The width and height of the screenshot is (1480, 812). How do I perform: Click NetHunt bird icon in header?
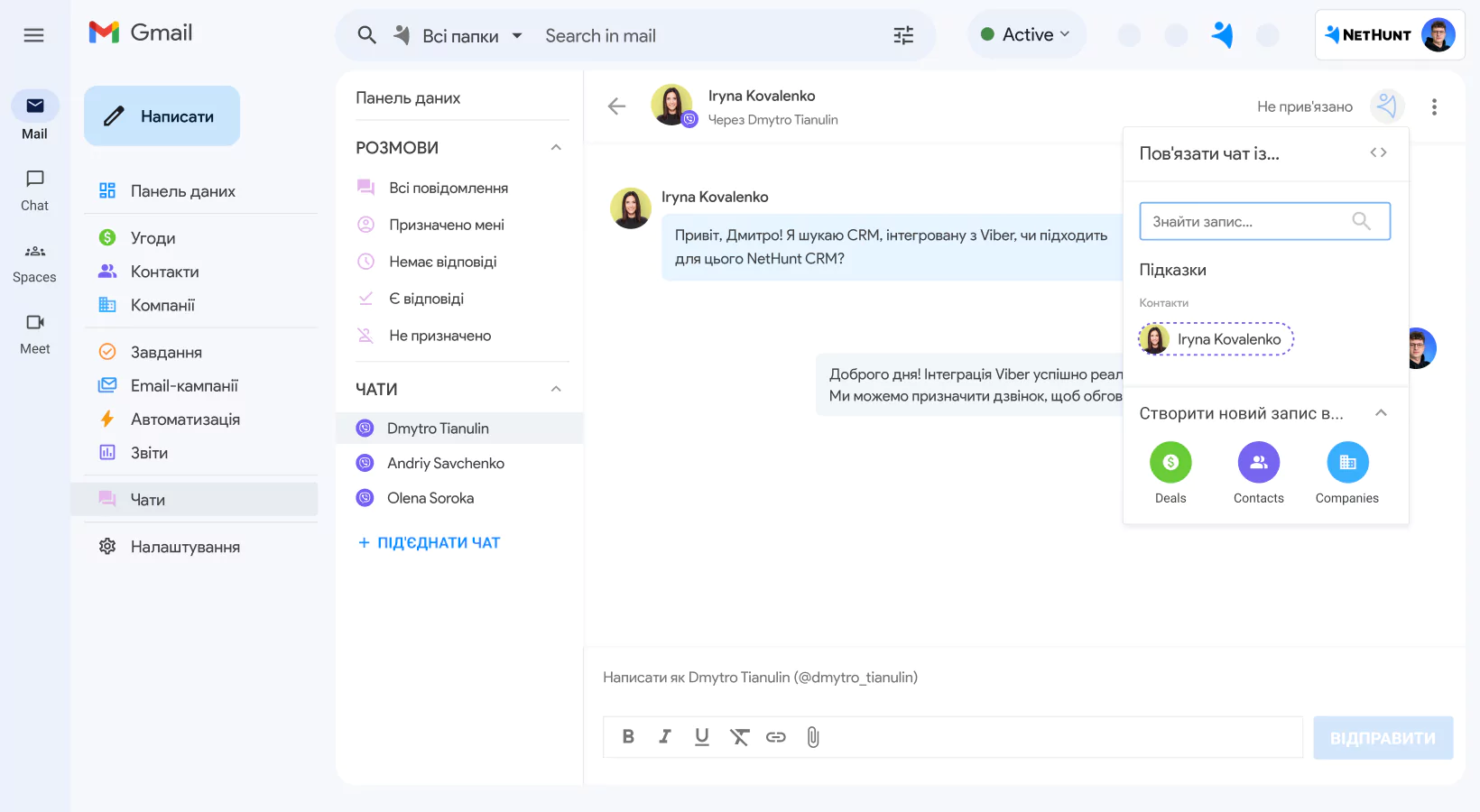1222,35
